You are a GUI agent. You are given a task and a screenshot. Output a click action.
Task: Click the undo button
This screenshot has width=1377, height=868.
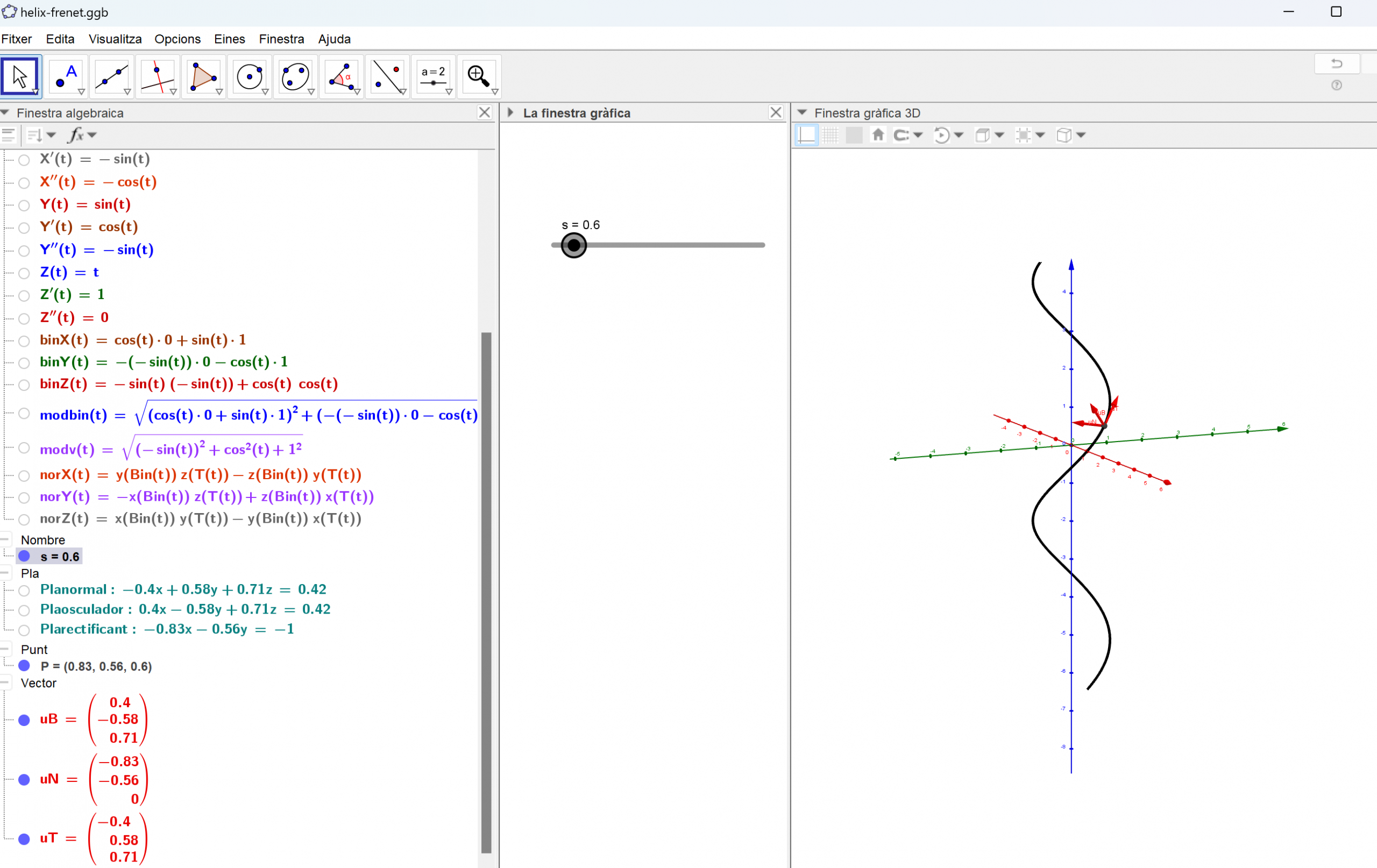pos(1337,63)
